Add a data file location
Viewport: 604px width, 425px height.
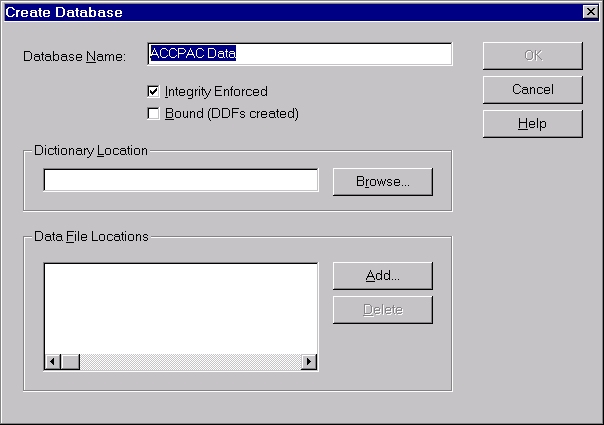pos(383,276)
